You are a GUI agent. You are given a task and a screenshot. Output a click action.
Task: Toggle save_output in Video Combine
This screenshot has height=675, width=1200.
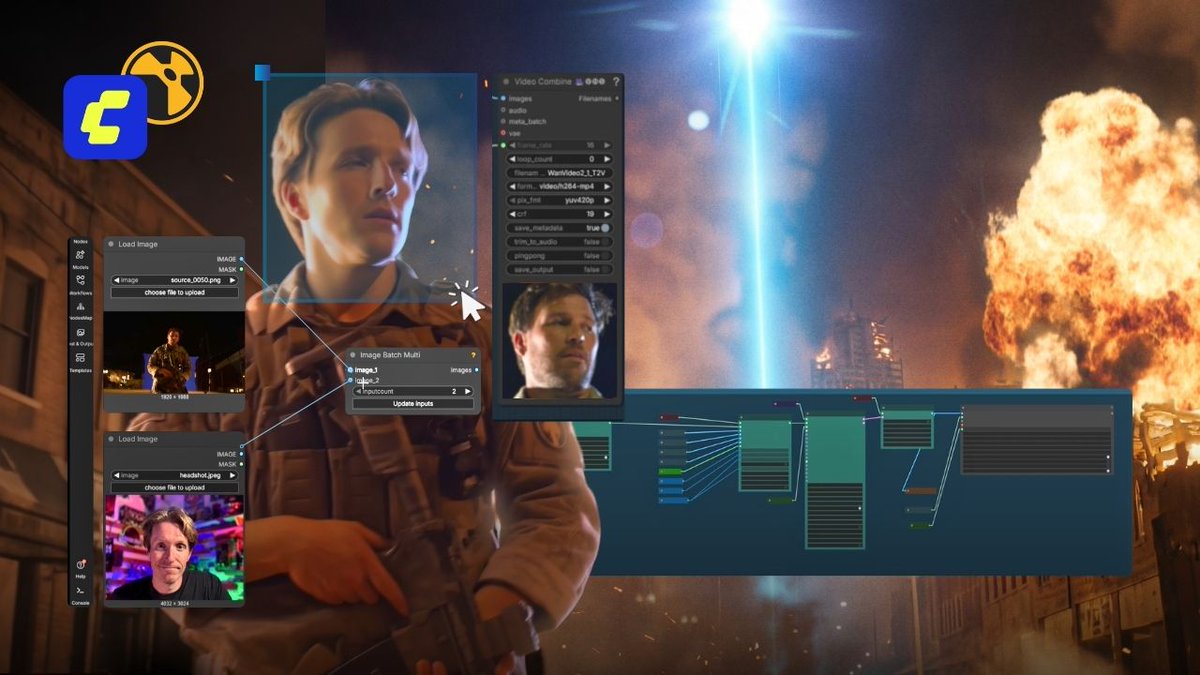click(560, 270)
